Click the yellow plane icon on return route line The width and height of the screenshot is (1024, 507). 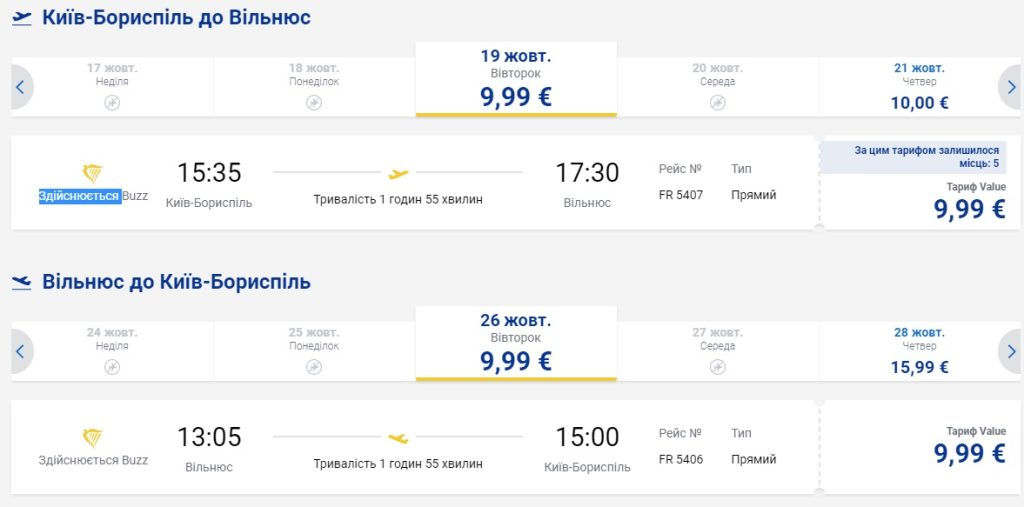398,438
